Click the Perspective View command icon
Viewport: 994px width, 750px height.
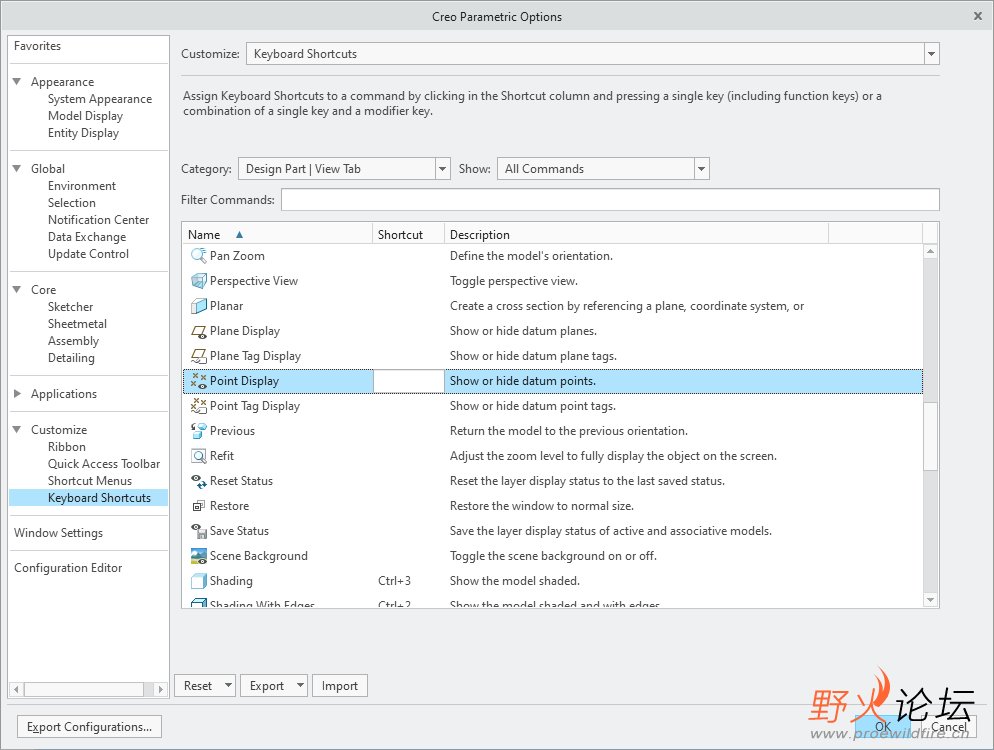[198, 281]
